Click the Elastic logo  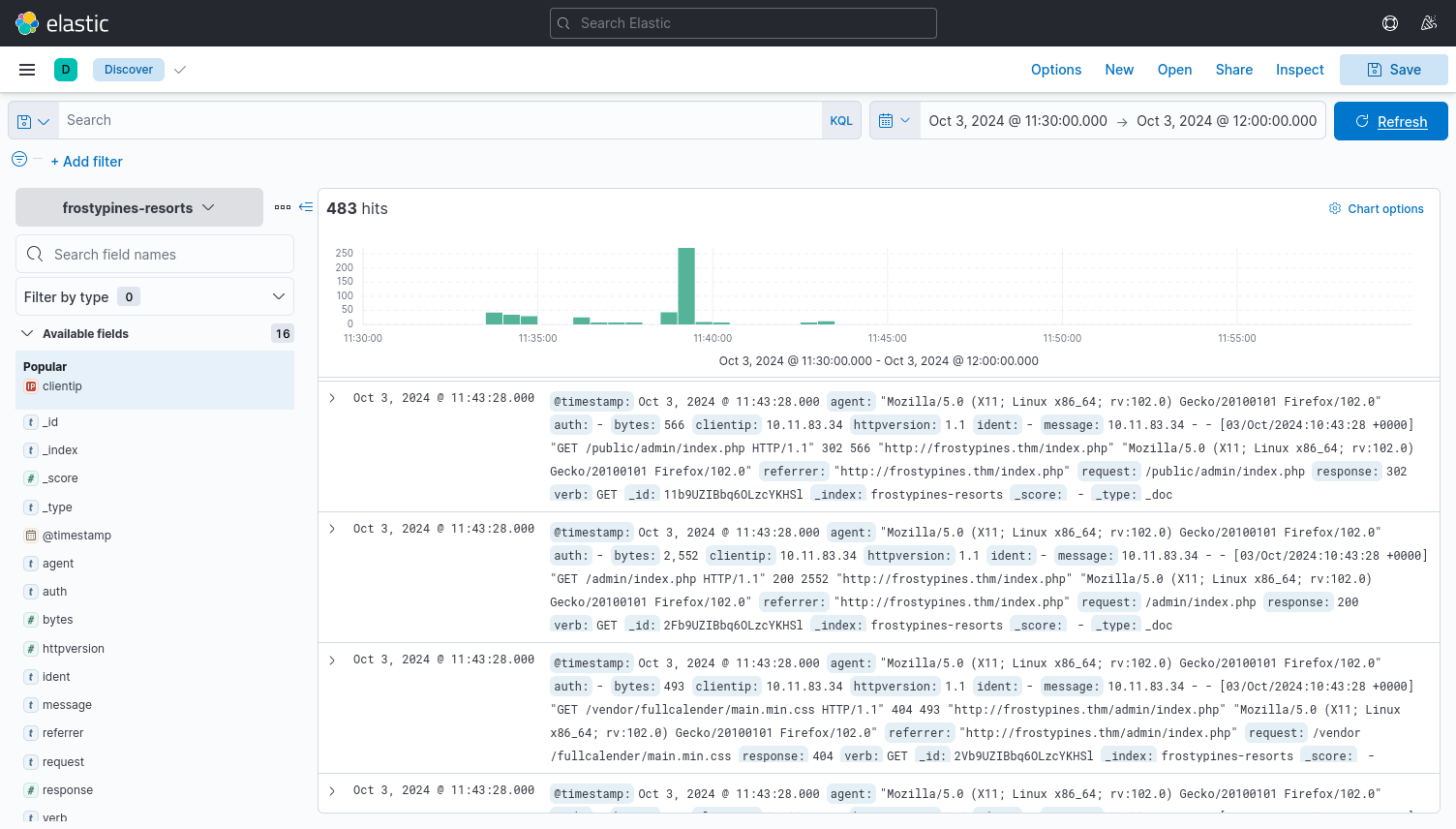(62, 23)
